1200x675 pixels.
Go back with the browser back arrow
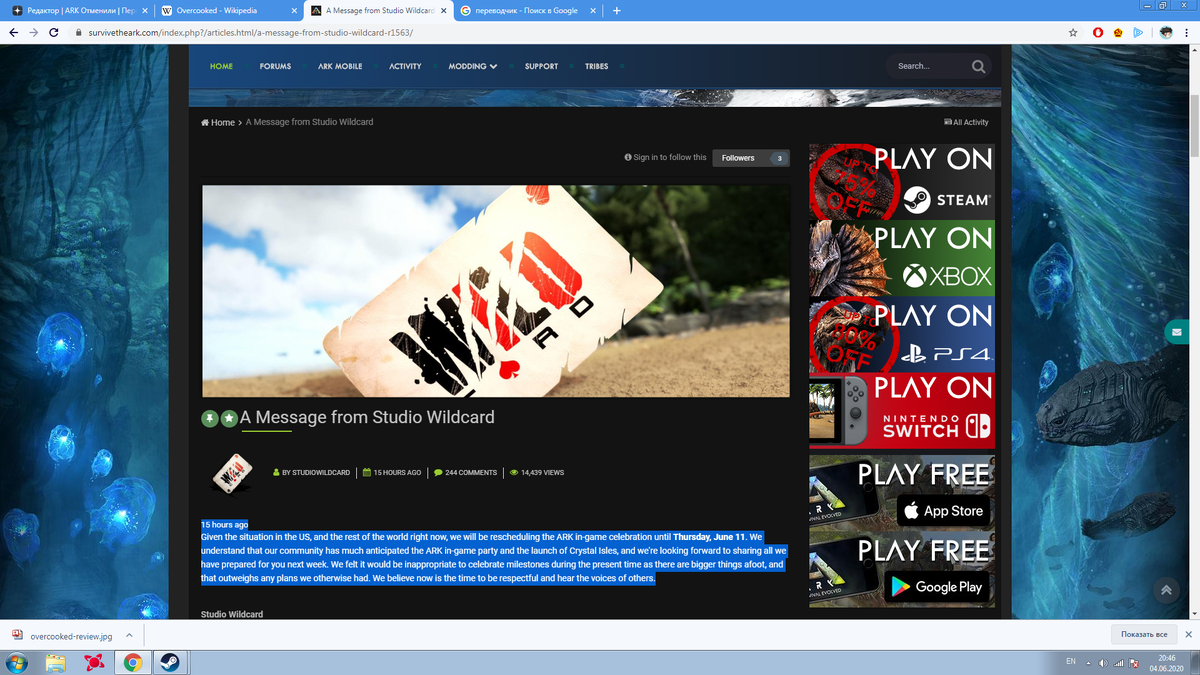[13, 32]
